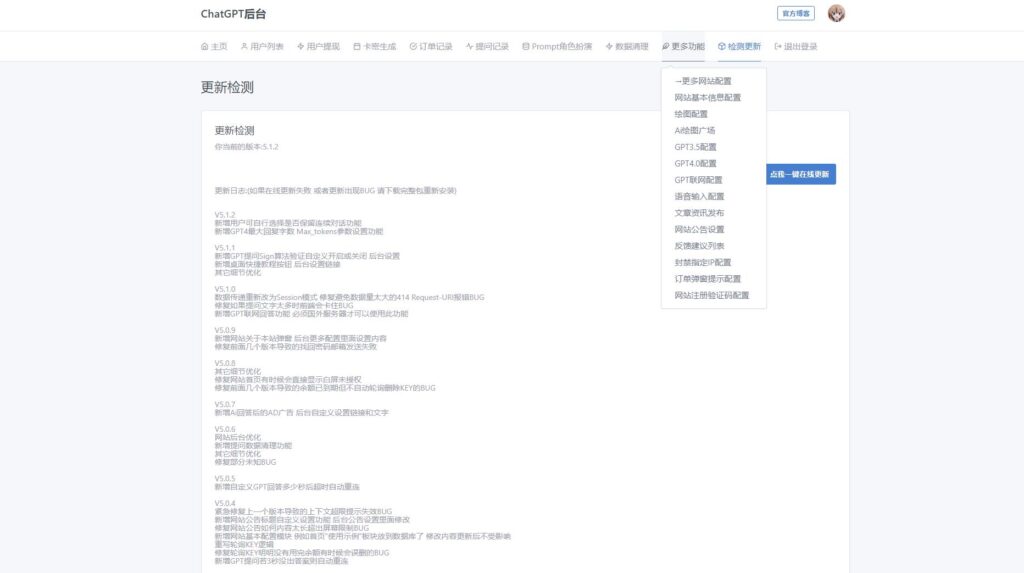The image size is (1024, 573).
Task: Open the 网站公告设置 menu entry
Action: 699,229
